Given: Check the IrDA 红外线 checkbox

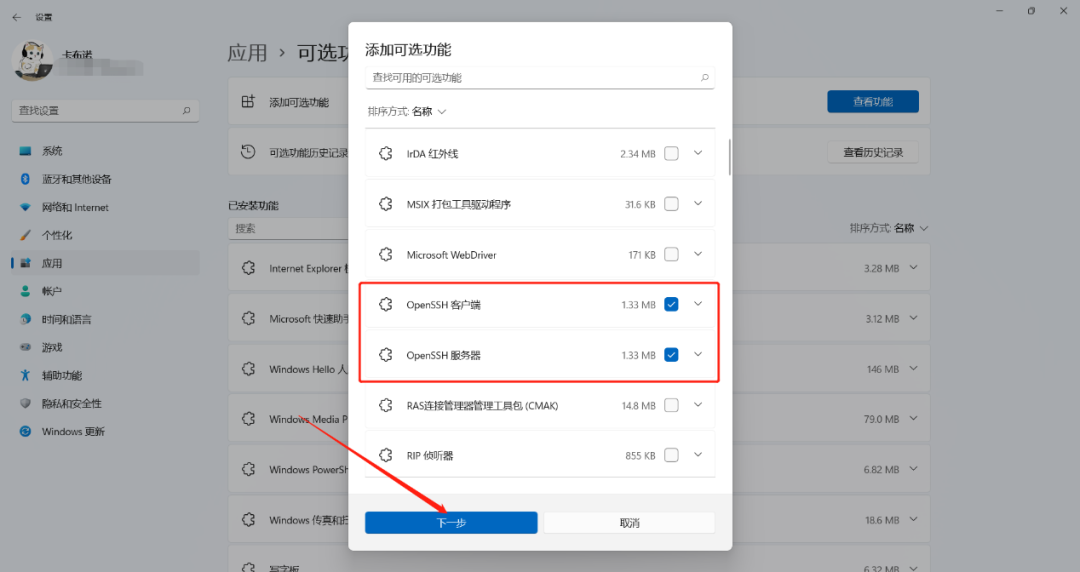Looking at the screenshot, I should [x=671, y=154].
